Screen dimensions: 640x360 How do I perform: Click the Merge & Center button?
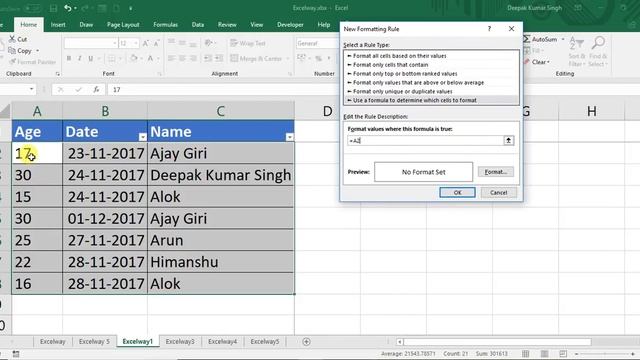tap(256, 58)
